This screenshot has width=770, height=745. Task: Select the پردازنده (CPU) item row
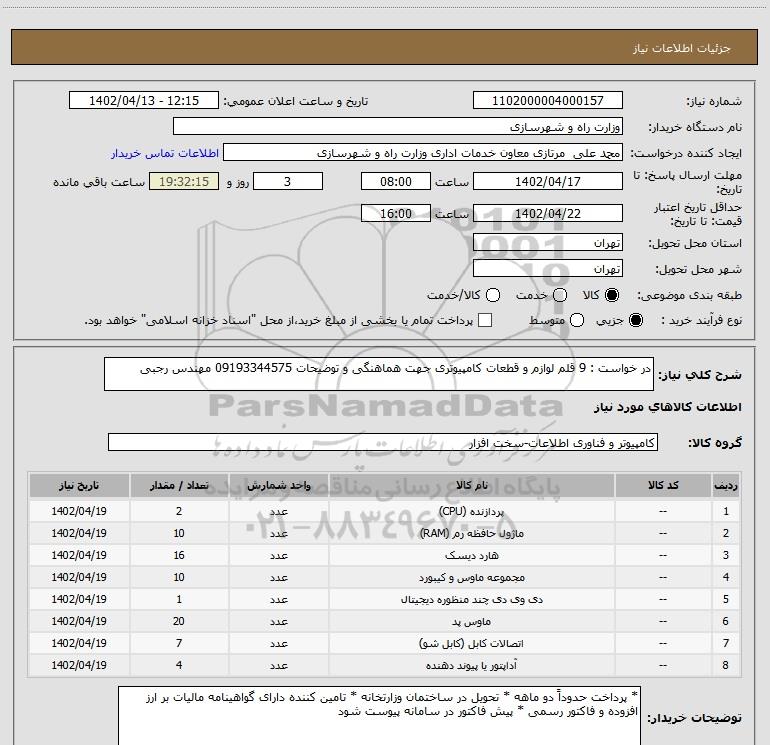tap(385, 511)
